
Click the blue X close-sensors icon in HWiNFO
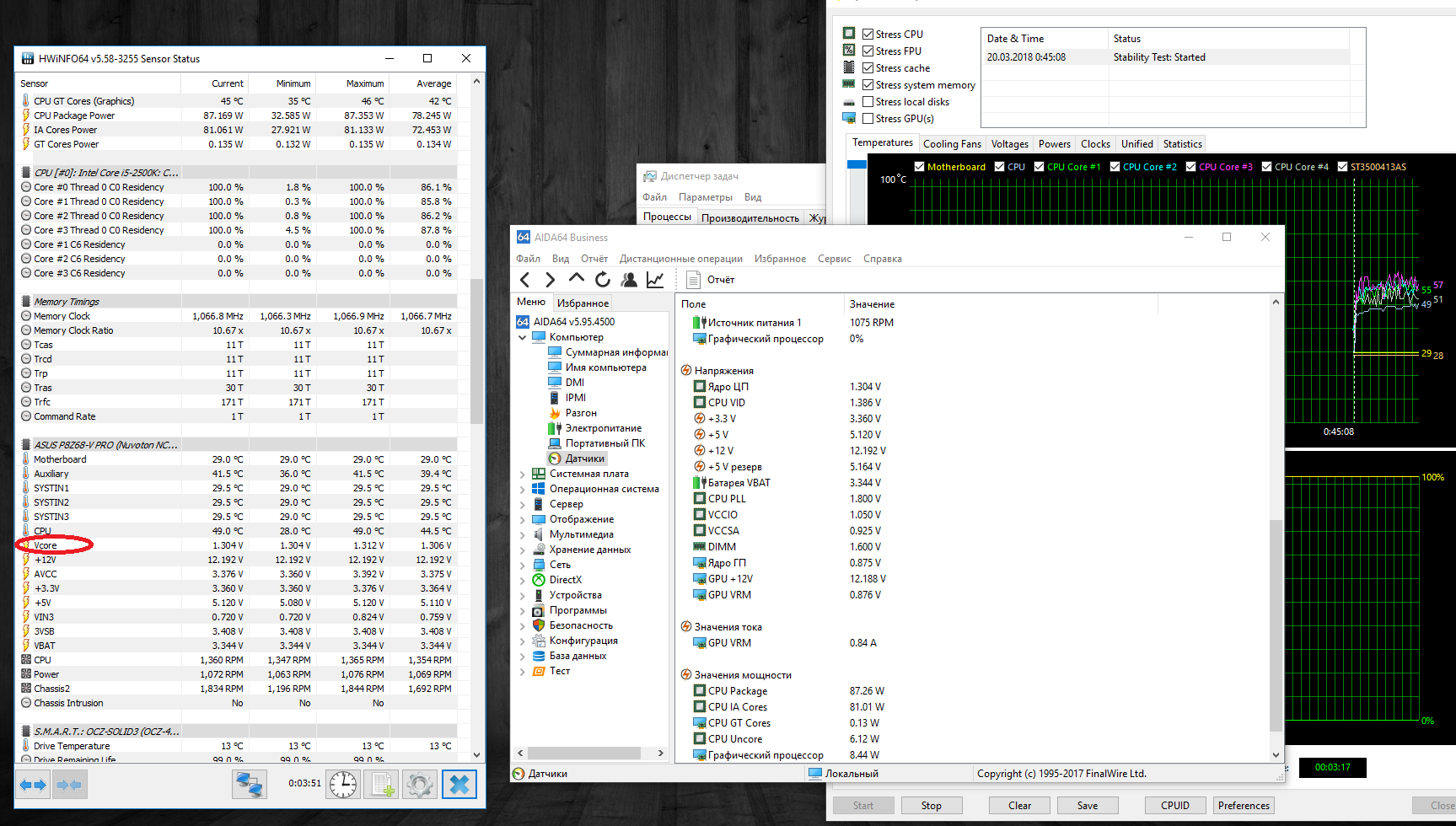coord(459,785)
